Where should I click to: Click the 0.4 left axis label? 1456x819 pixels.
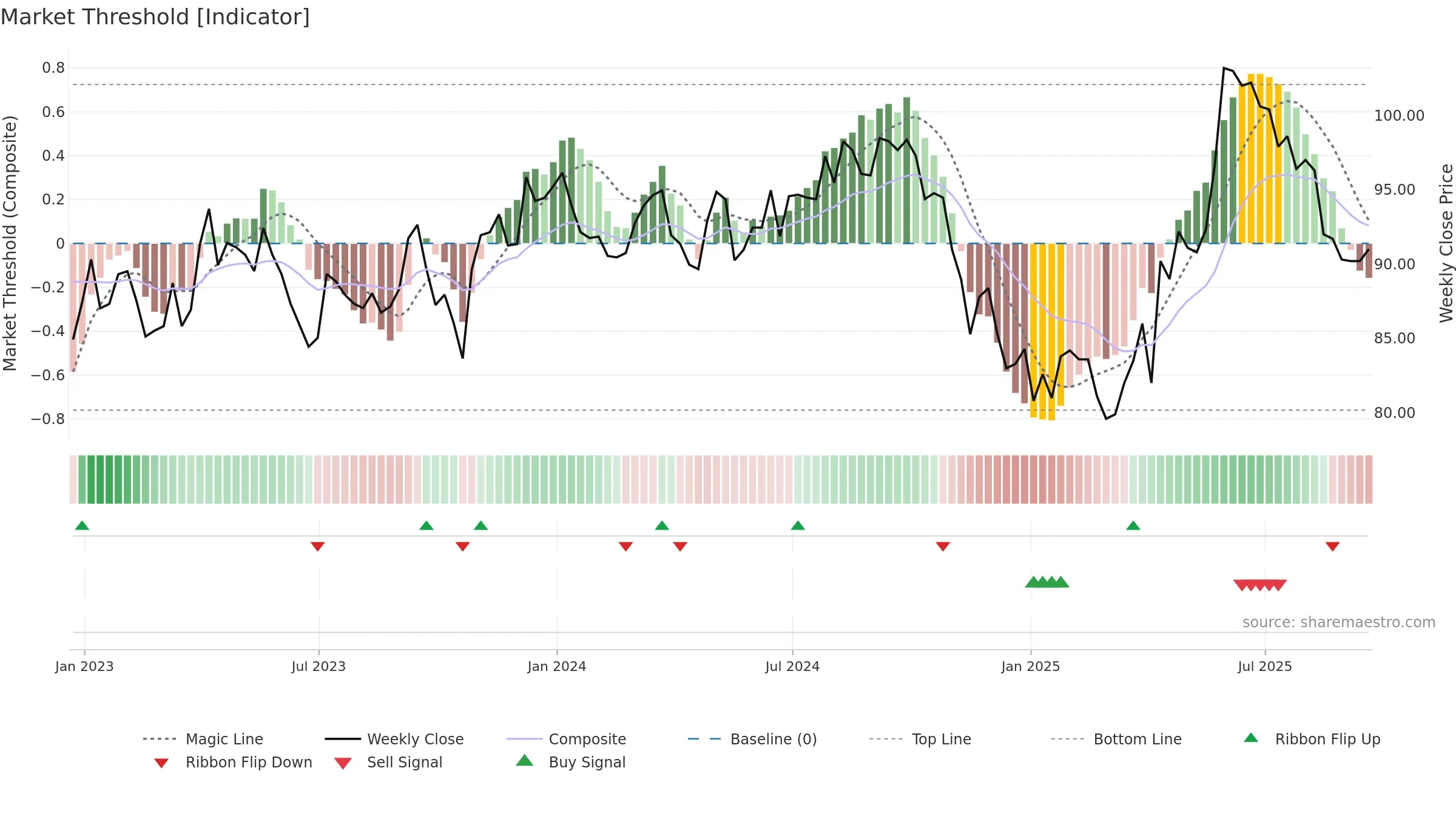click(53, 156)
